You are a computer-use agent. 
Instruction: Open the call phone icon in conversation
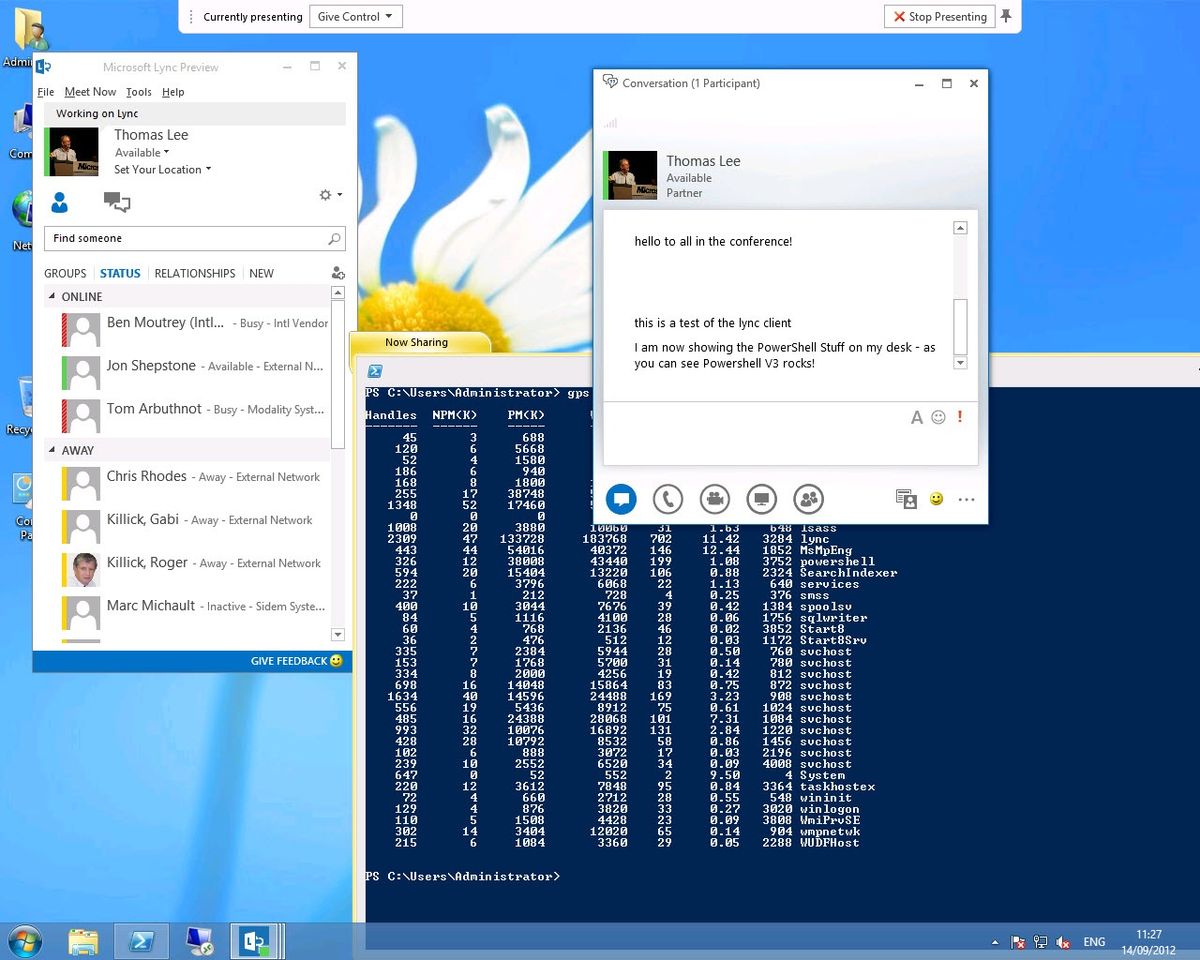[x=668, y=498]
